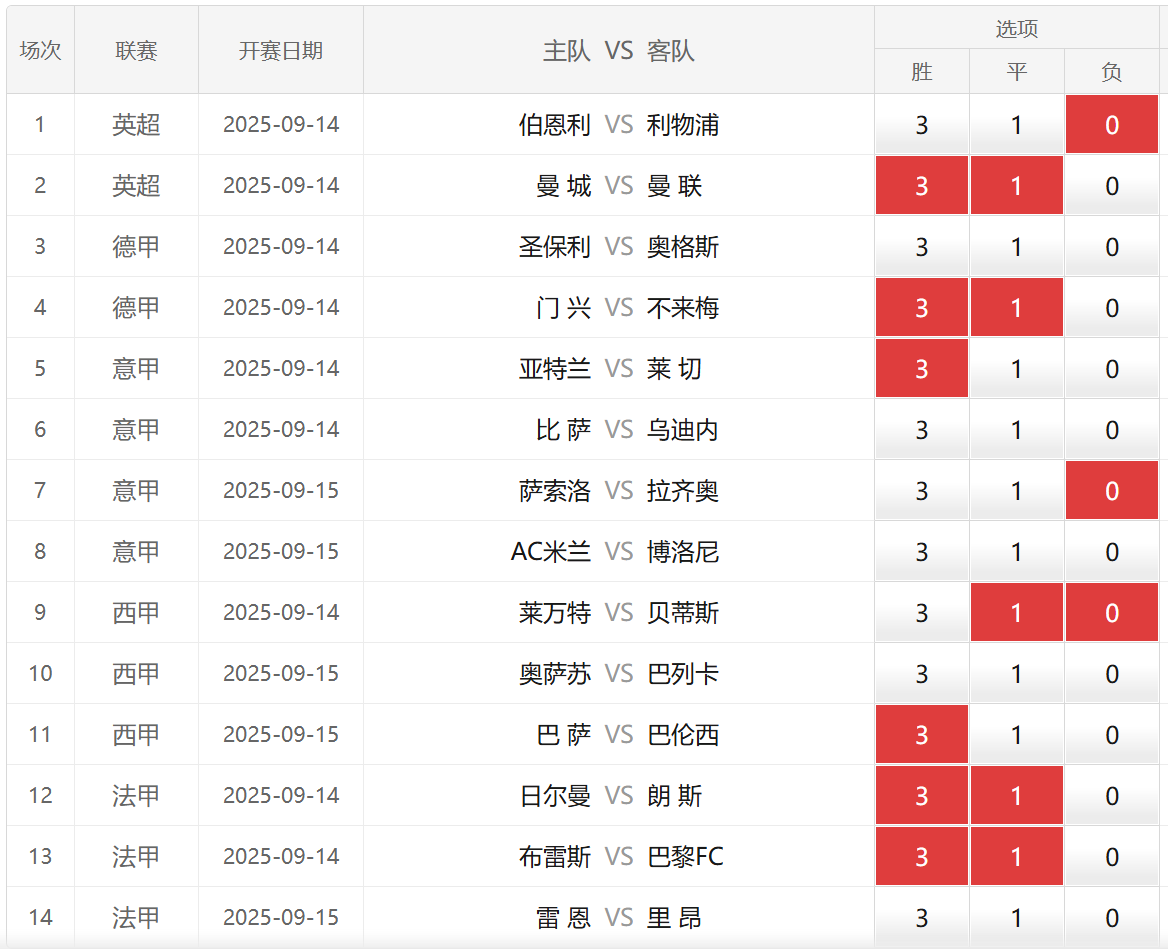Deselect the 负 option for 伯恩利 VS 利物浦
This screenshot has width=1168, height=950.
tap(1111, 124)
